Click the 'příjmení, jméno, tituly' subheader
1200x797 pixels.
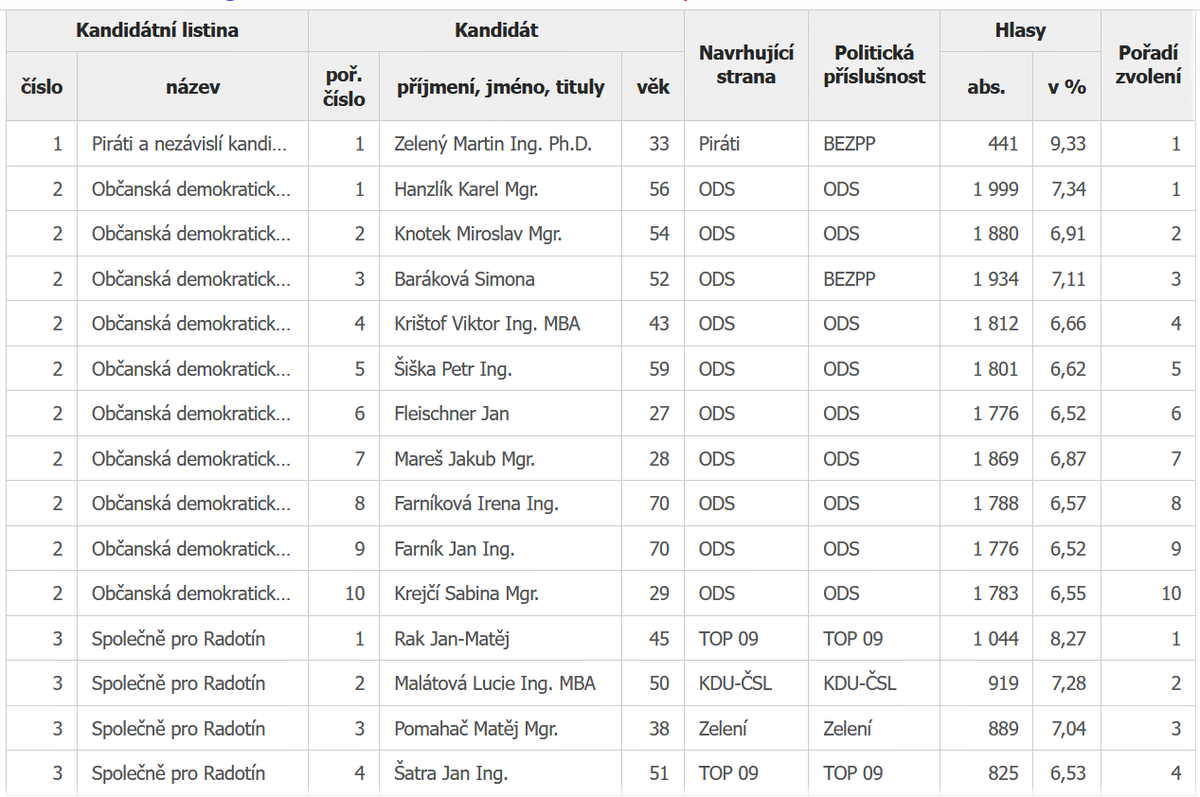500,87
